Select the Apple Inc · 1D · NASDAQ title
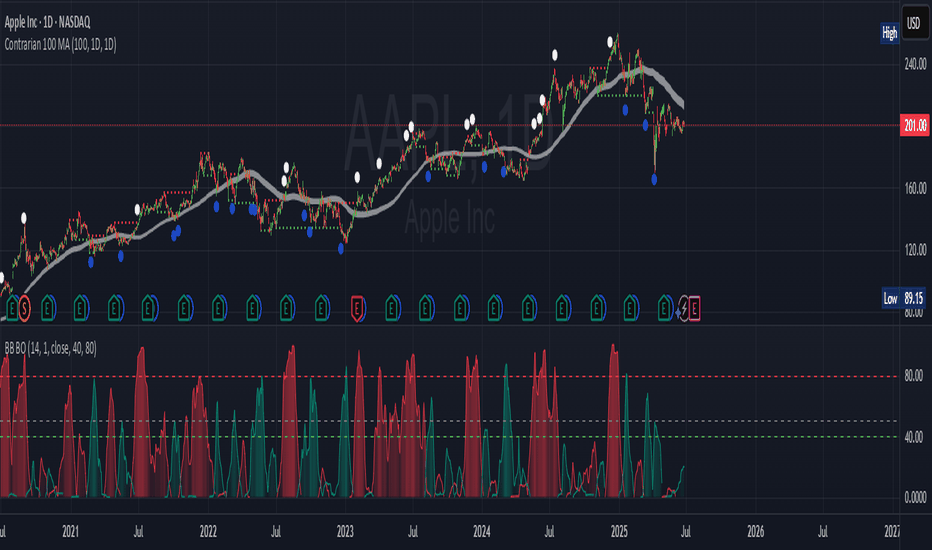932x550 pixels. click(x=48, y=23)
